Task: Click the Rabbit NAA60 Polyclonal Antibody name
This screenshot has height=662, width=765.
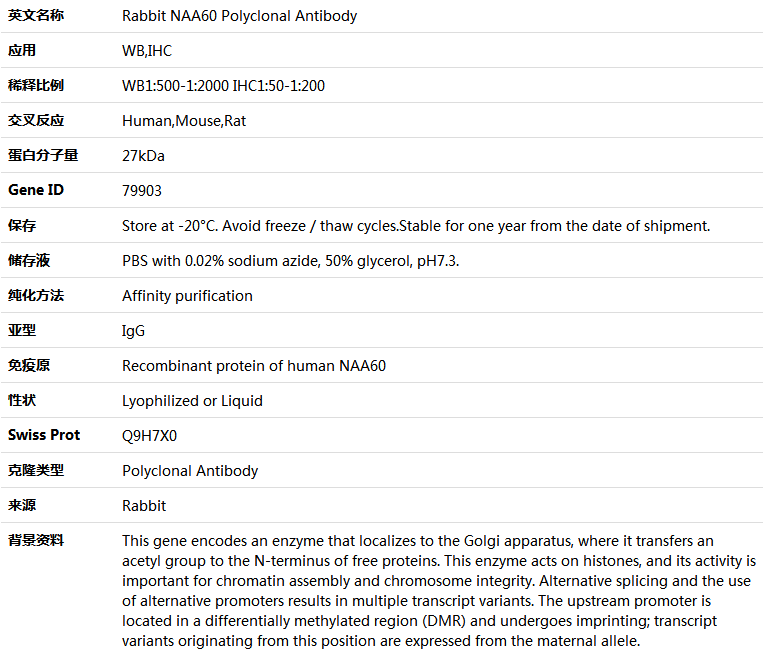Action: 239,16
